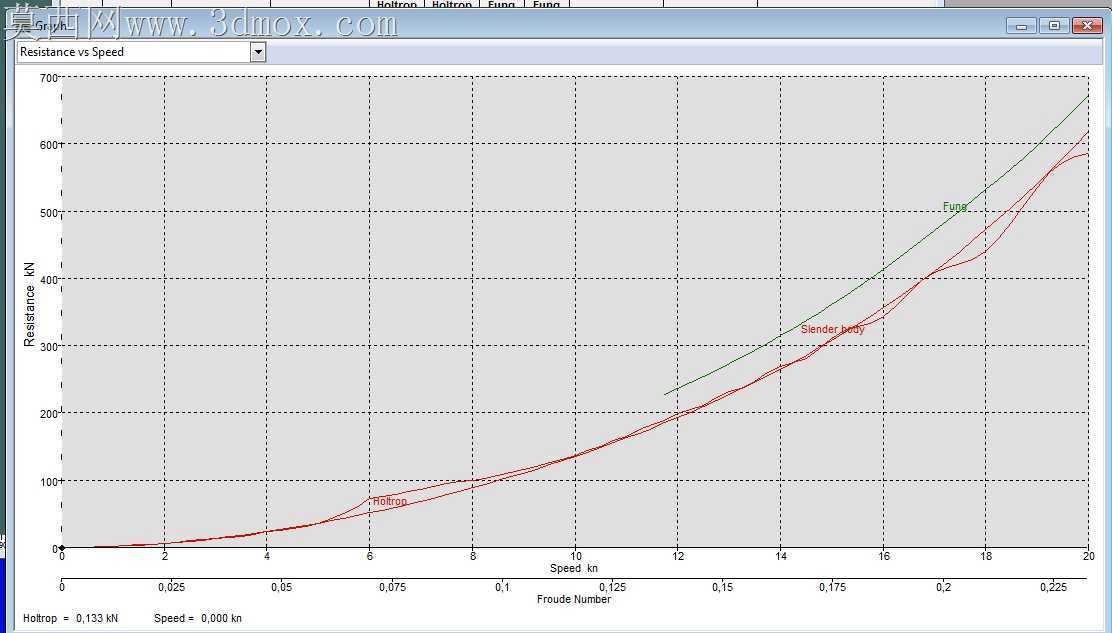
Task: Click the 0,225 Froude number tick label
Action: coord(1053,587)
